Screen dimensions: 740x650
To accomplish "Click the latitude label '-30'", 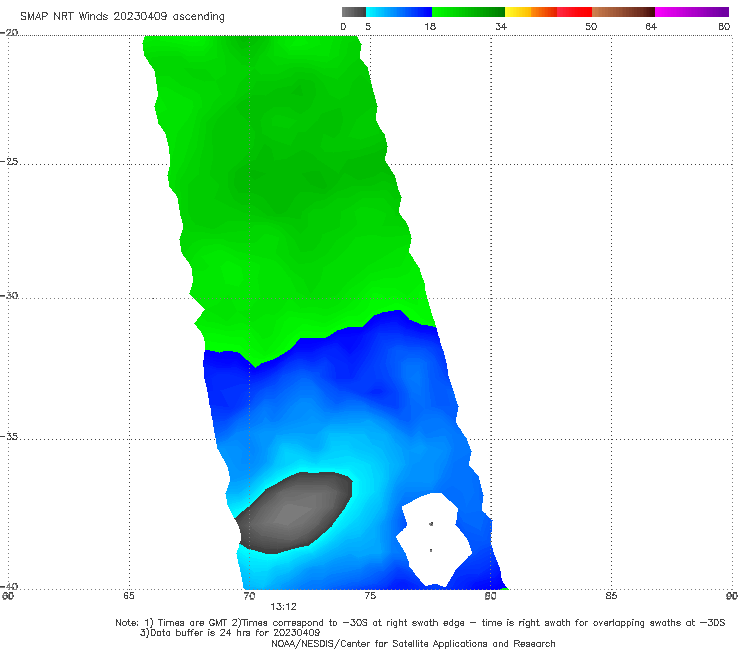I will (x=9, y=296).
